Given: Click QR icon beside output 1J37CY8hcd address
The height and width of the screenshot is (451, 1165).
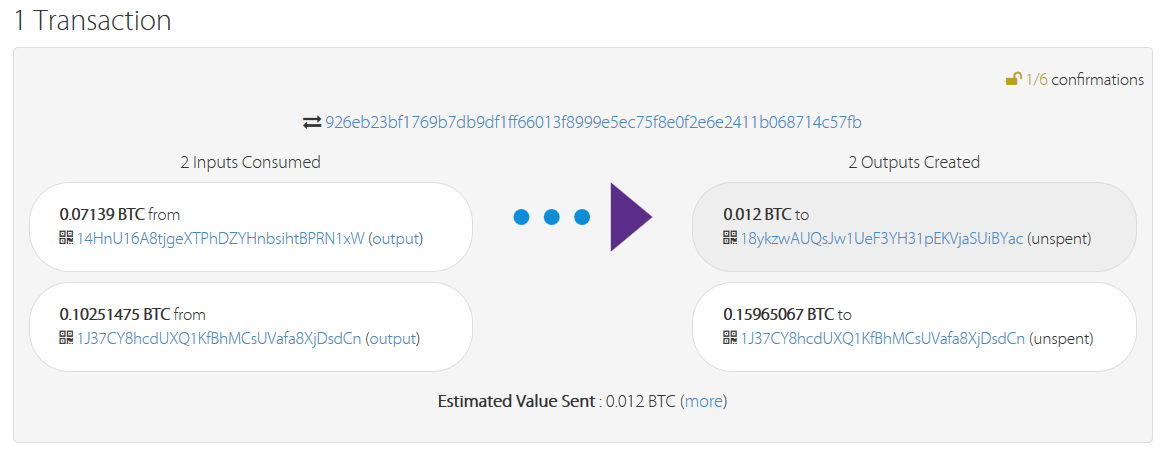Looking at the screenshot, I should [x=730, y=337].
